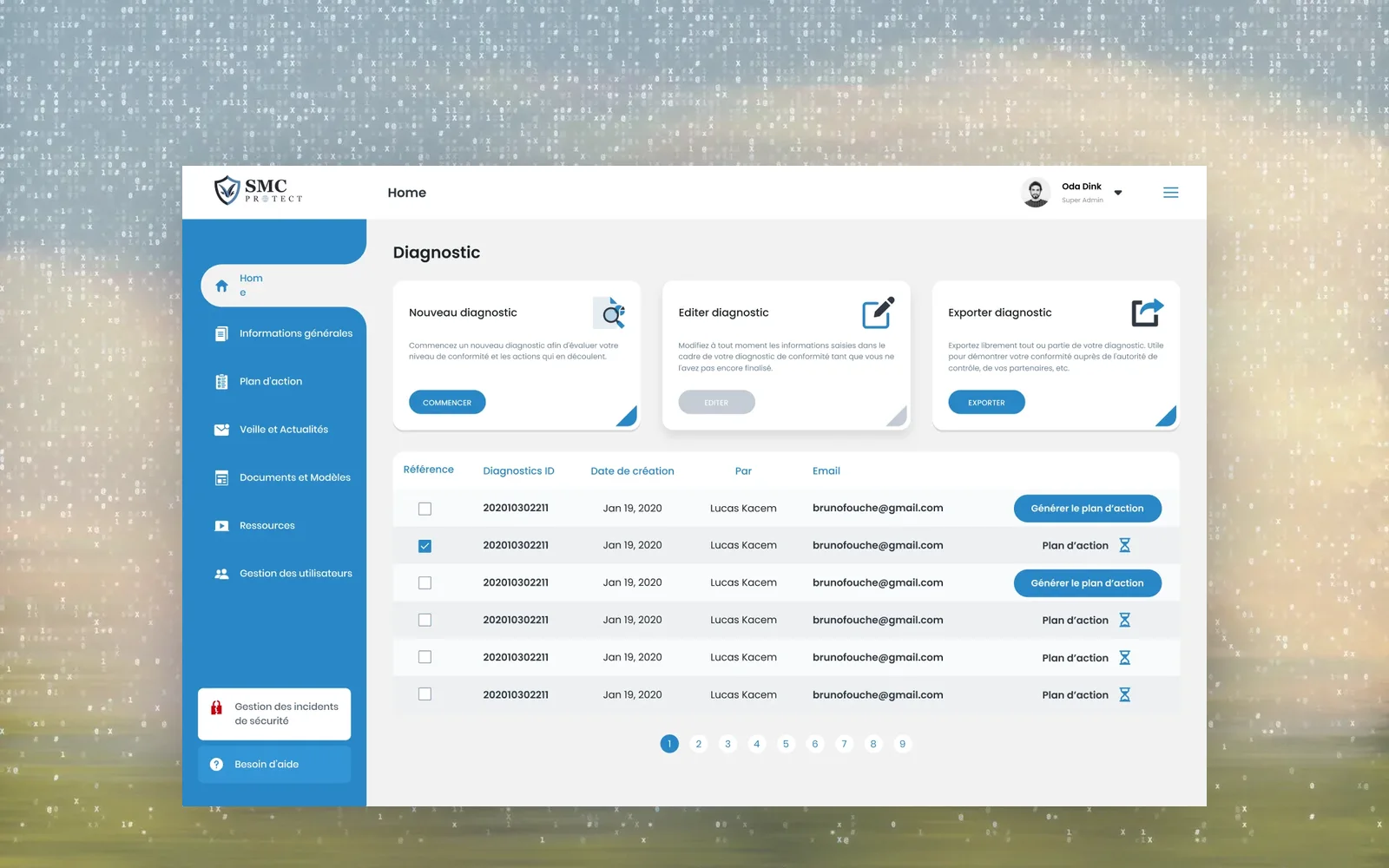Screen dimensions: 1389x868
Task: Check the last row's checkbox
Action: [x=425, y=694]
